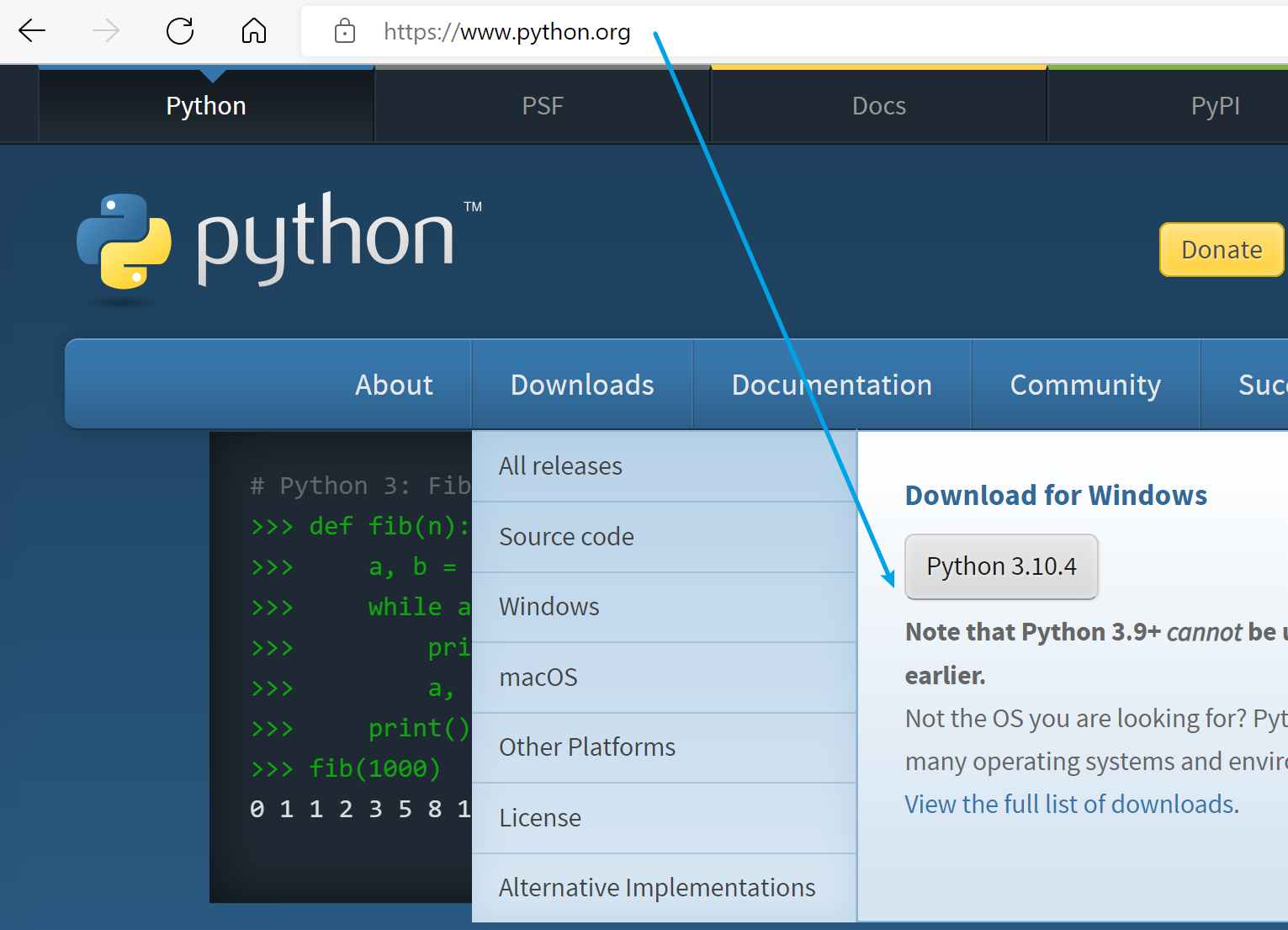Screen dimensions: 1288x930
Task: Select Windows in the Downloads menu
Action: pos(664,607)
